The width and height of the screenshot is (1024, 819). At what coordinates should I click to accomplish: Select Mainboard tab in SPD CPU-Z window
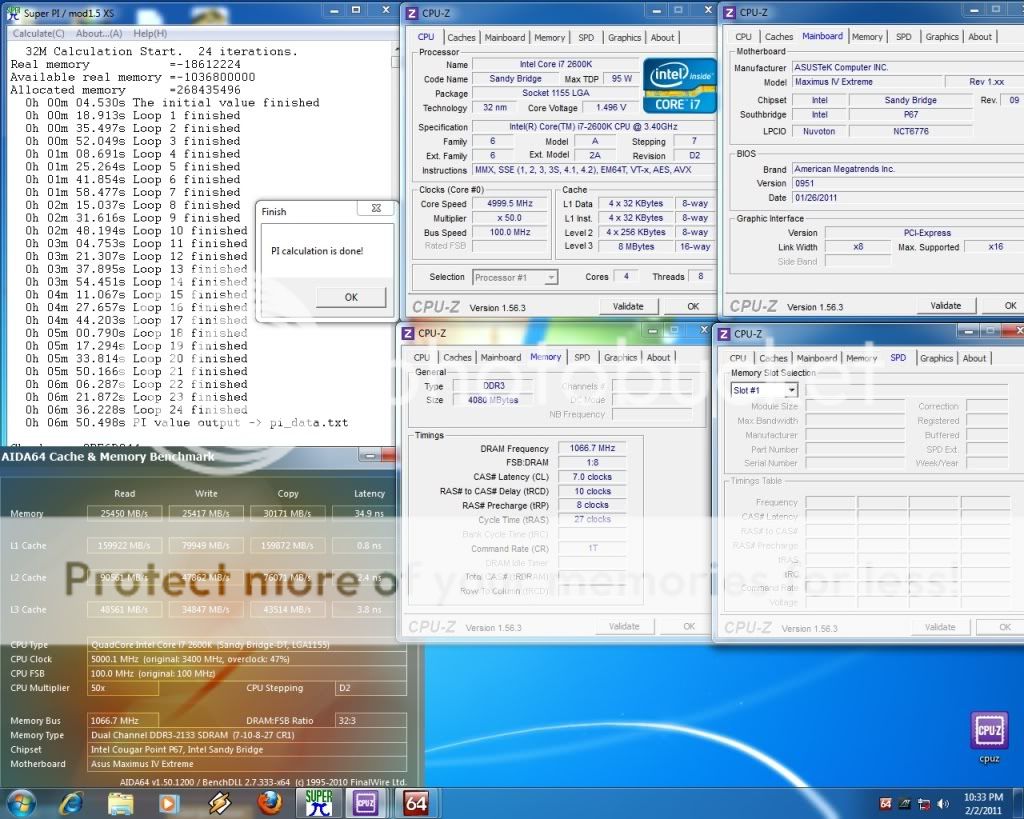(816, 358)
